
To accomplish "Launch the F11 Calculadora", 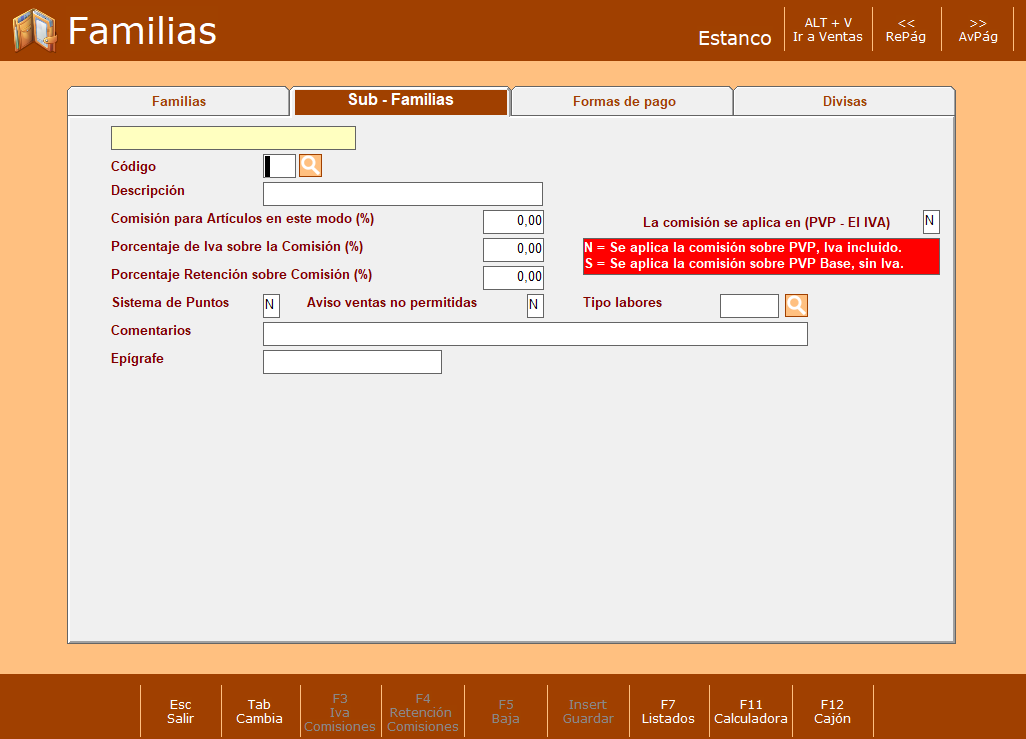I will tap(751, 712).
